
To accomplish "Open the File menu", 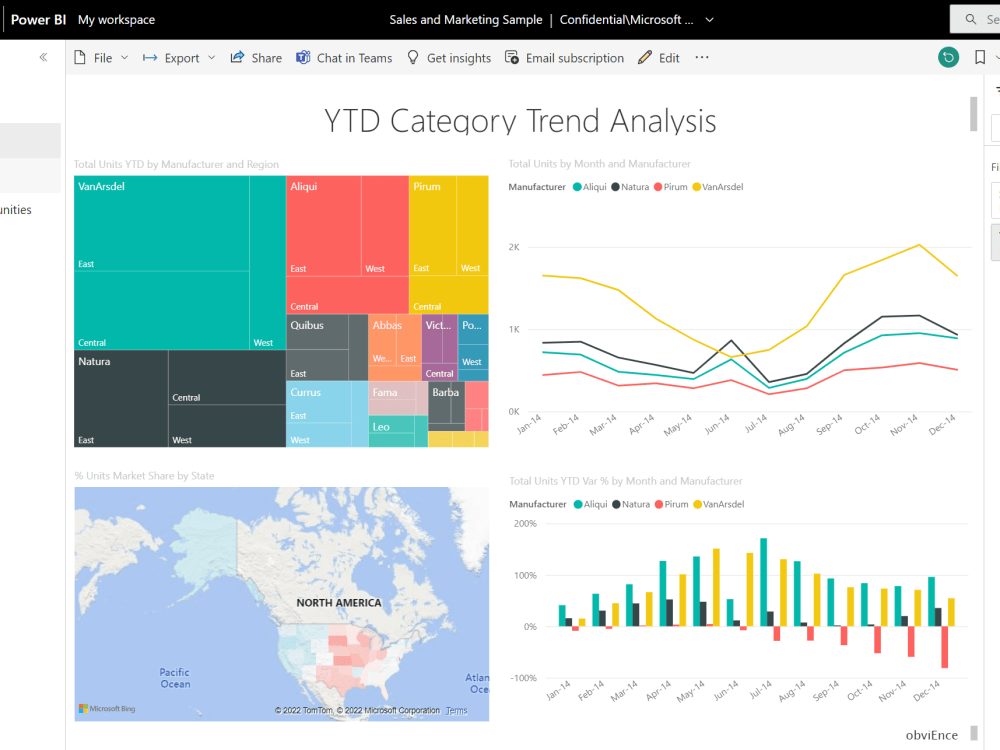I will click(101, 58).
